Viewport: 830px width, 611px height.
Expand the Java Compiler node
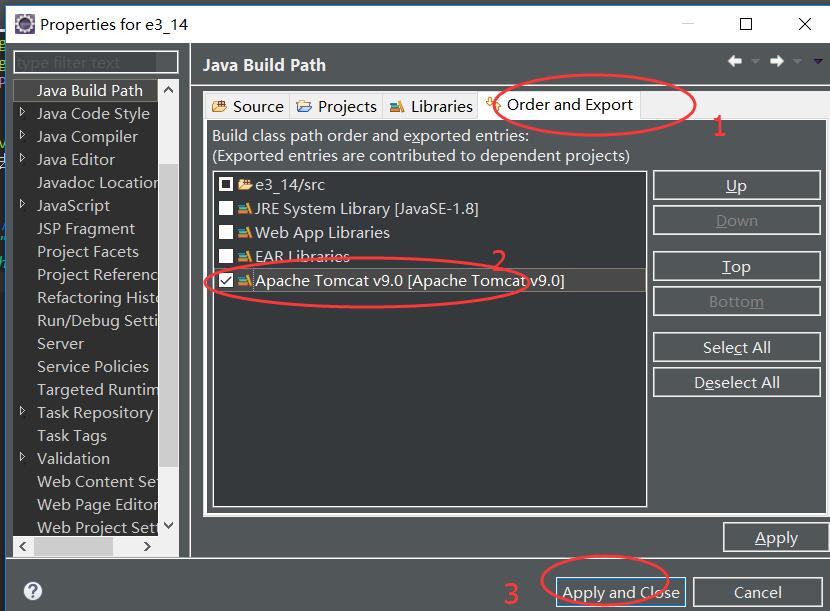(22, 135)
